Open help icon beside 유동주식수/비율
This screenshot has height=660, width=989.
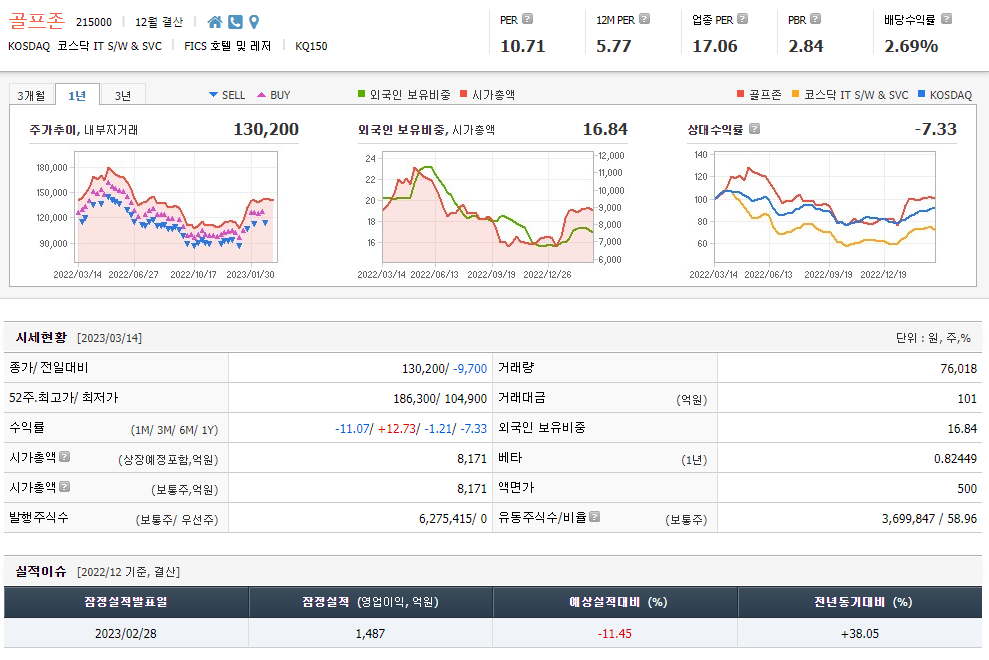594,517
